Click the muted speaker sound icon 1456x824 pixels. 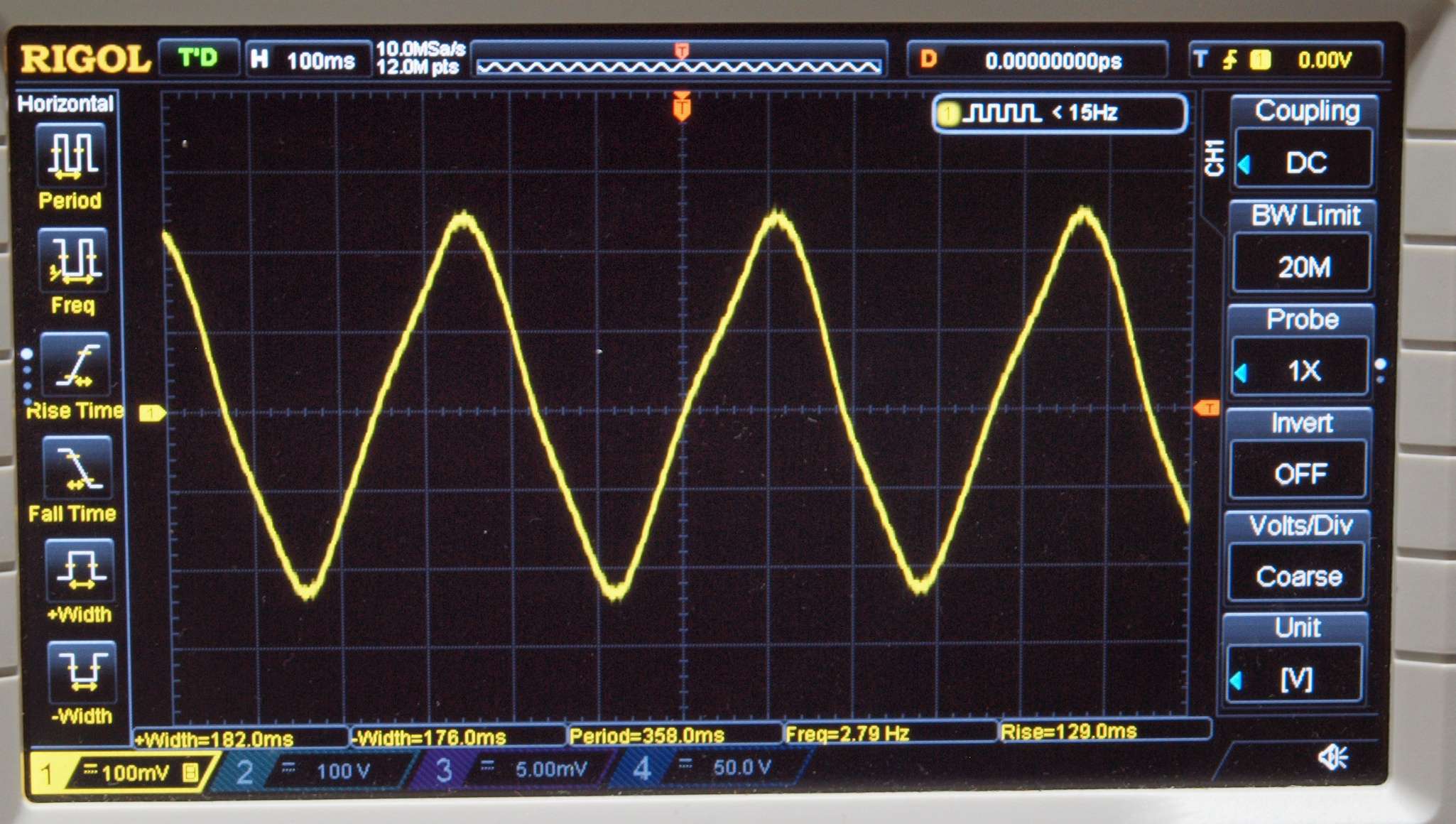[1332, 757]
